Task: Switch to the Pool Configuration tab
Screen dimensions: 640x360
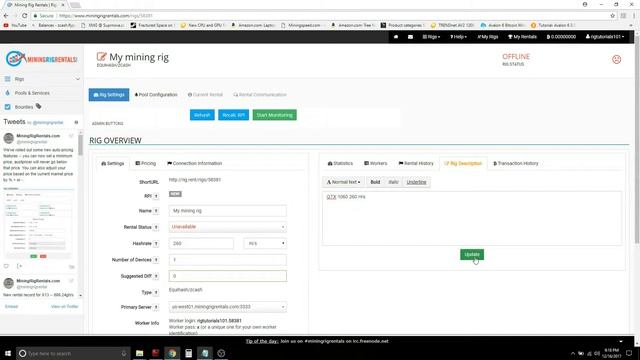Action: point(156,95)
